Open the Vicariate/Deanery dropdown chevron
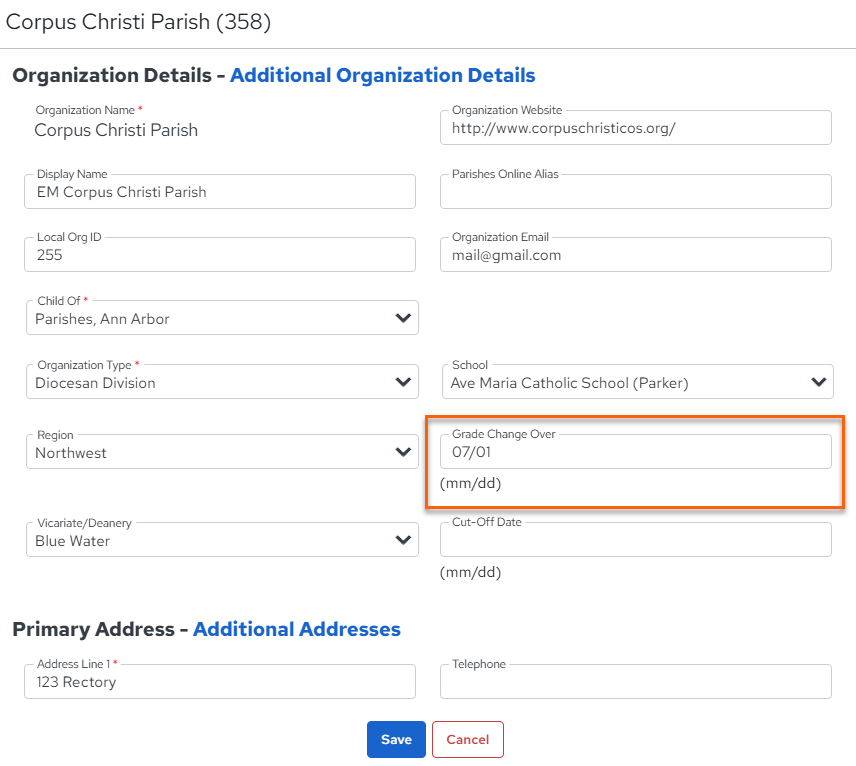The height and width of the screenshot is (766, 856). click(403, 539)
